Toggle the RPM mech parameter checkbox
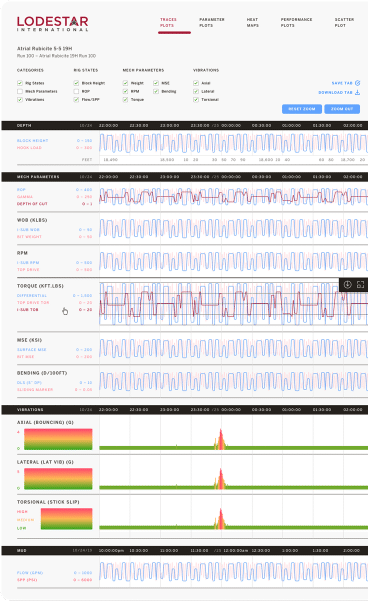The width and height of the screenshot is (368, 601). click(125, 91)
